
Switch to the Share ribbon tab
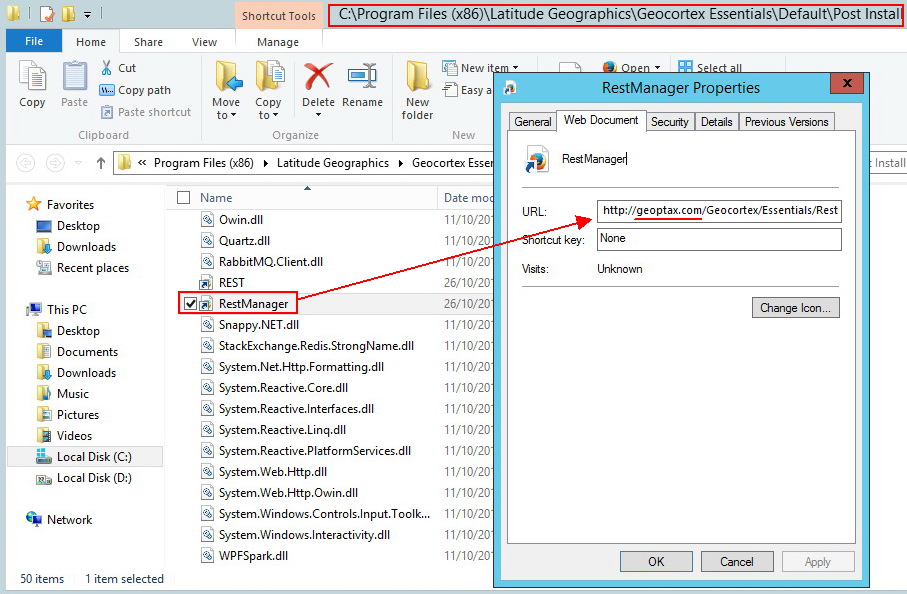tap(148, 42)
